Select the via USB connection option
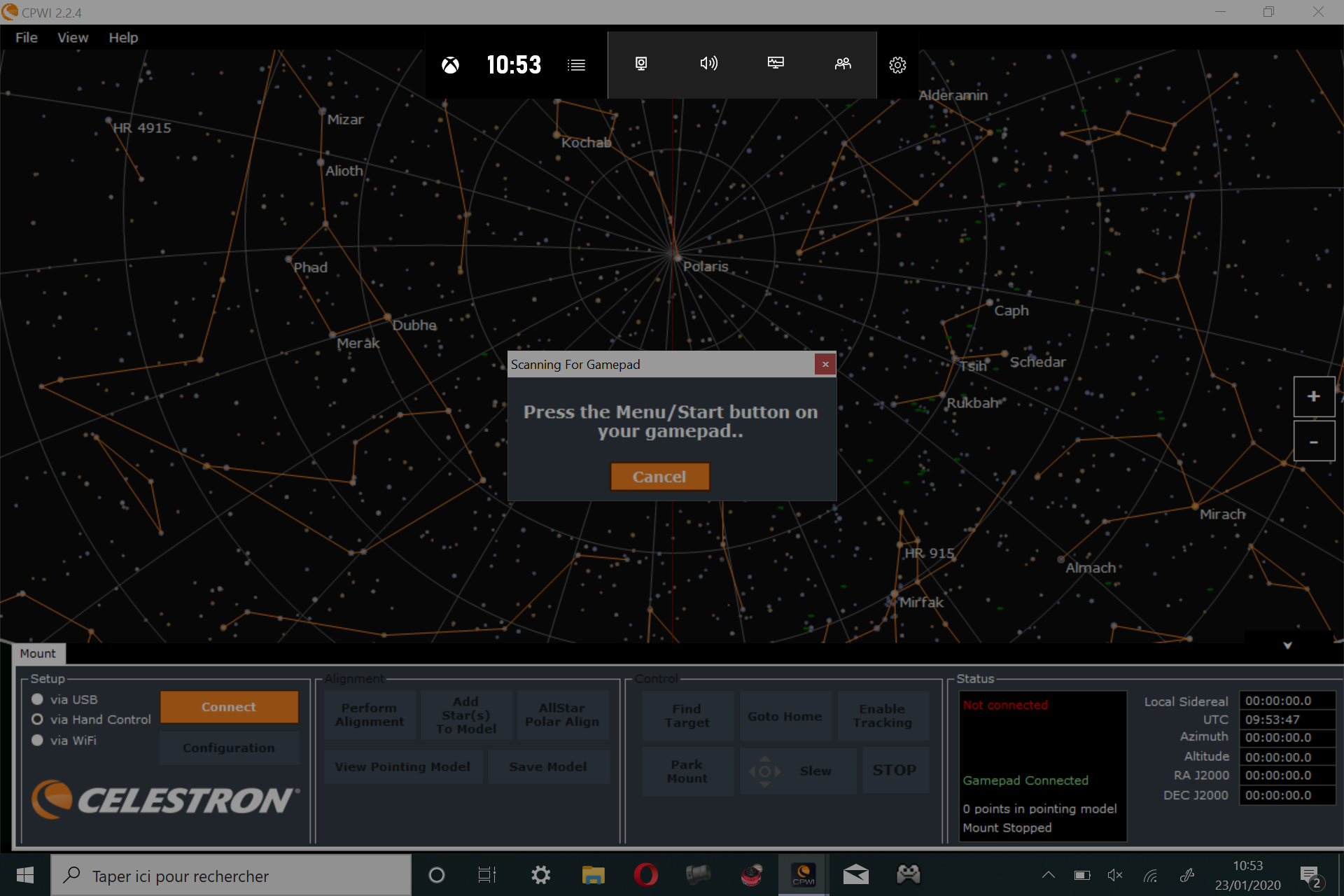Viewport: 1344px width, 896px height. tap(37, 699)
